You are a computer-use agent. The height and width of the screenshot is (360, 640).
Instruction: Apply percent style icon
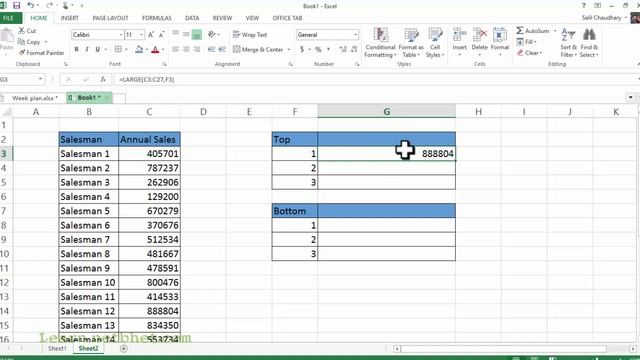318,49
